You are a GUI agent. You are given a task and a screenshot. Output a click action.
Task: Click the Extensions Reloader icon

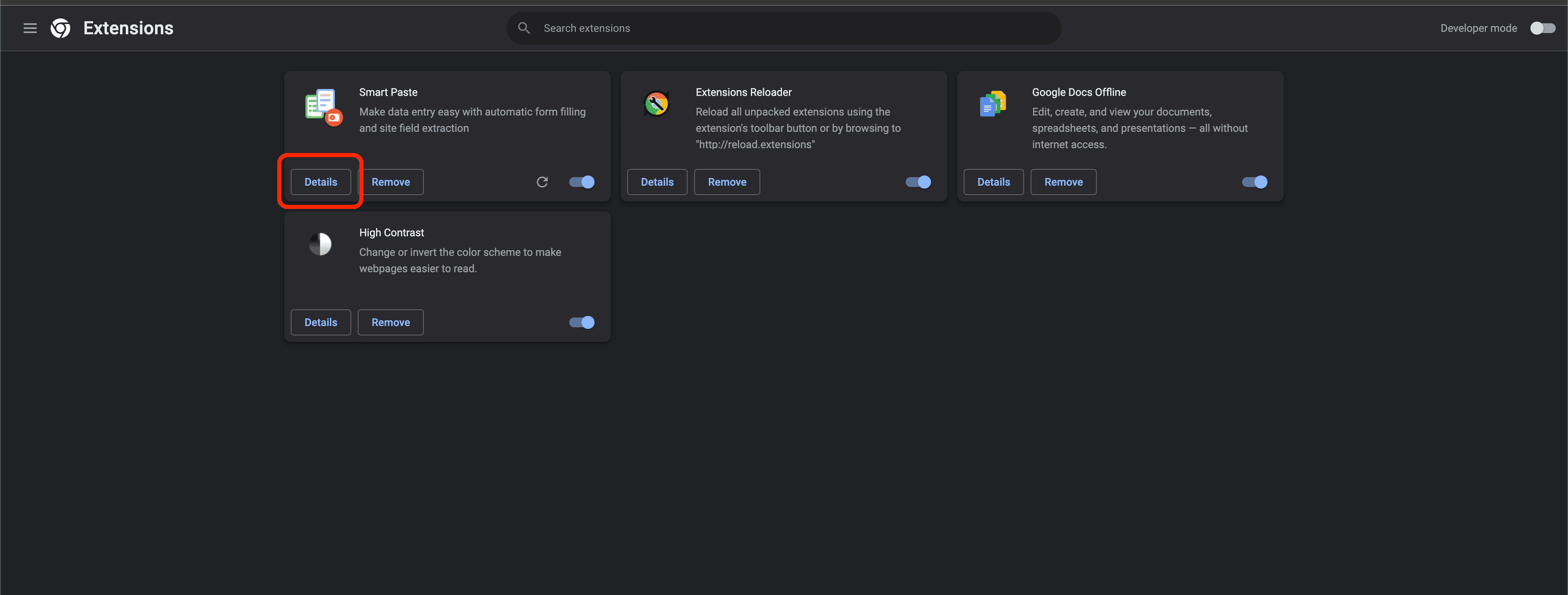click(x=656, y=104)
